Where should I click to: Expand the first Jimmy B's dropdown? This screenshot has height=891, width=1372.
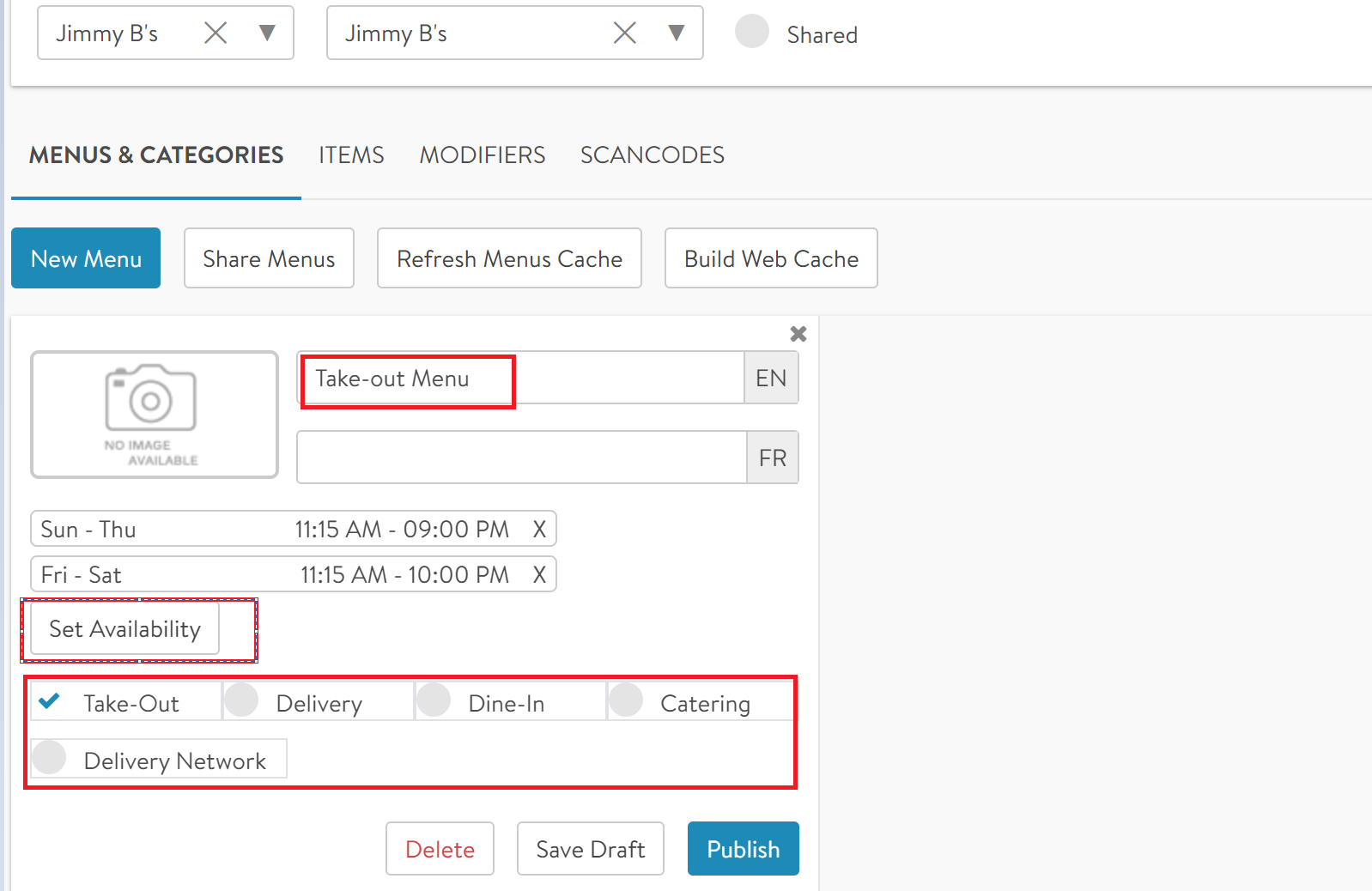pos(267,33)
